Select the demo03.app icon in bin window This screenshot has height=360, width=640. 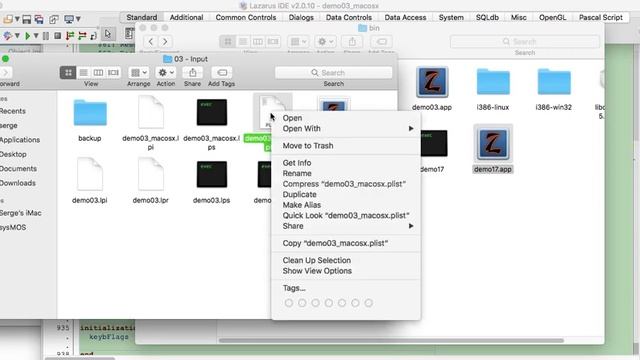tap(432, 82)
